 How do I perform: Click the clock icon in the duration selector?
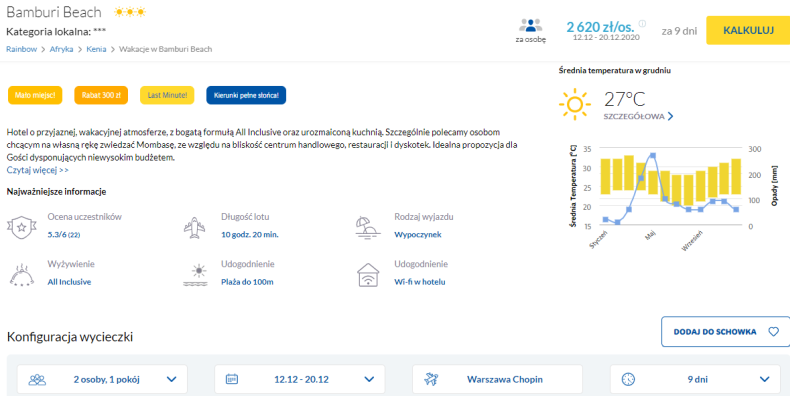(628, 379)
